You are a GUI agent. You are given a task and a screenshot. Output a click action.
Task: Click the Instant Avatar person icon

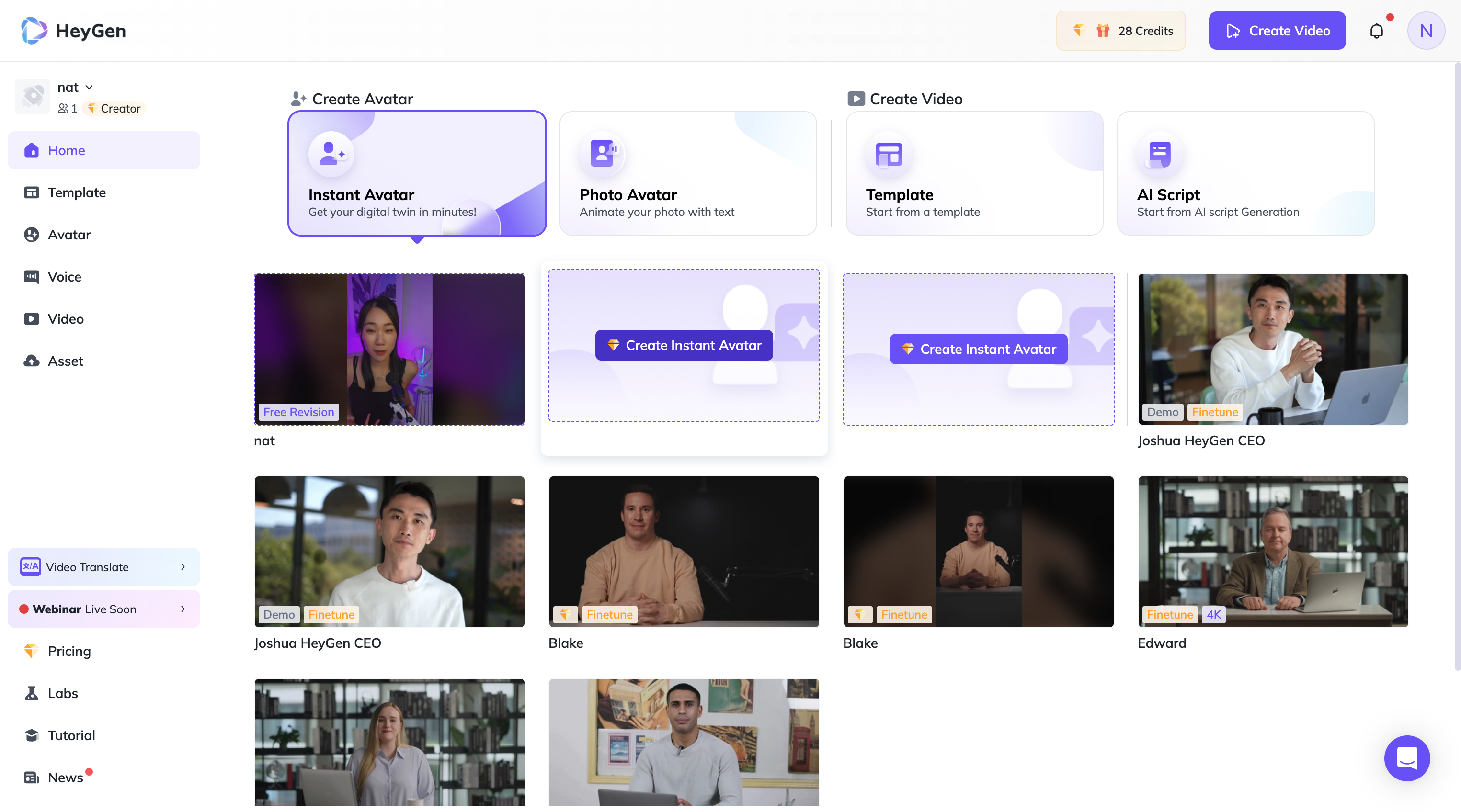(x=331, y=154)
